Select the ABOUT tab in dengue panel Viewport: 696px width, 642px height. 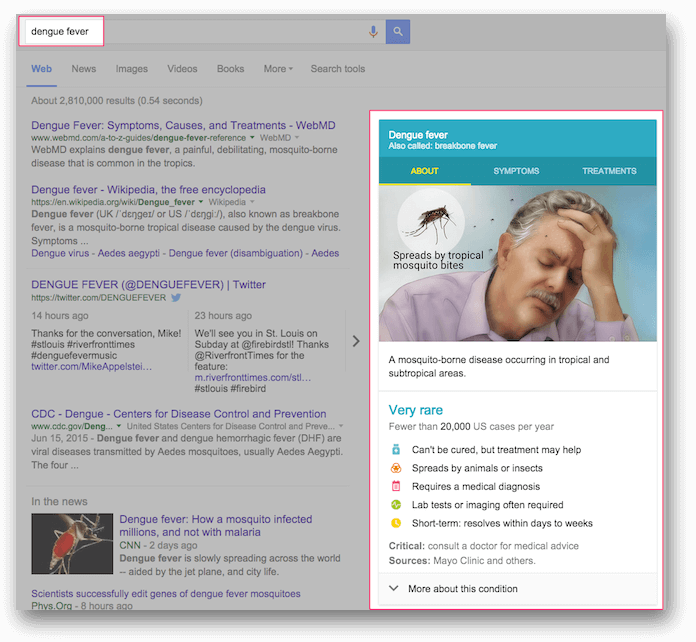[424, 171]
